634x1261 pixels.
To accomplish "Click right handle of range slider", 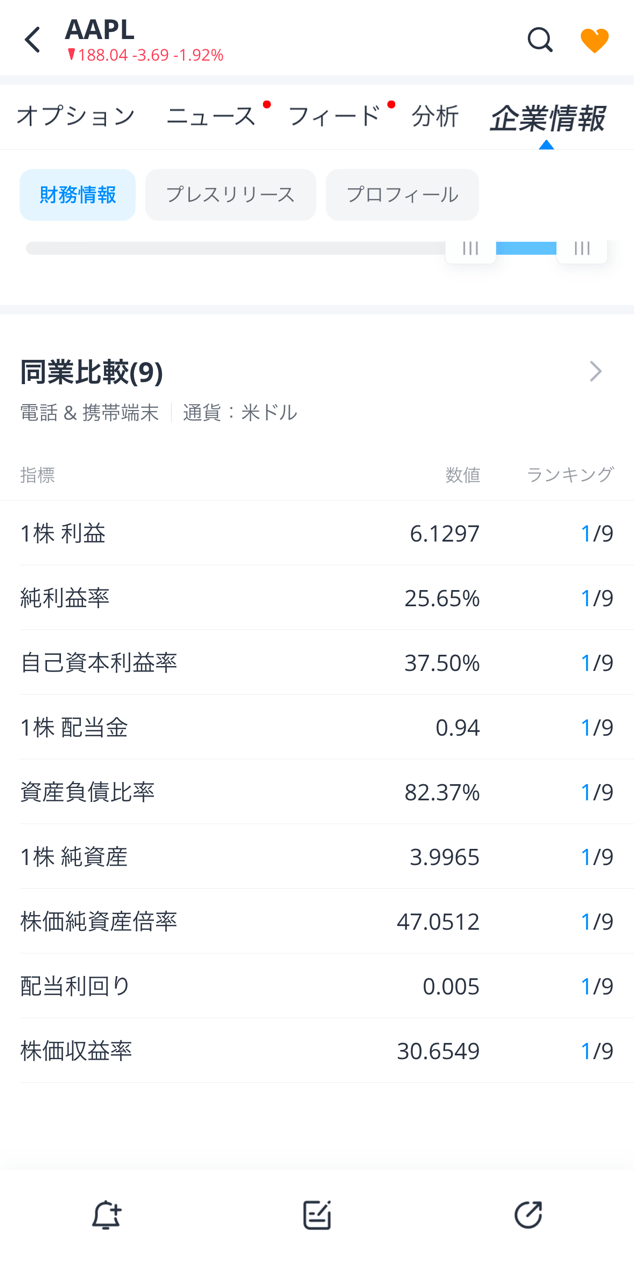I will pos(582,249).
